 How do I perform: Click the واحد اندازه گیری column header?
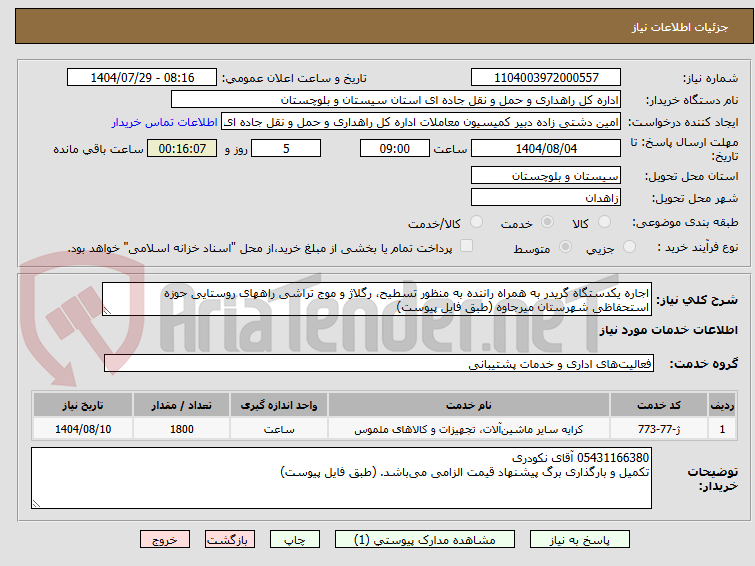point(279,405)
